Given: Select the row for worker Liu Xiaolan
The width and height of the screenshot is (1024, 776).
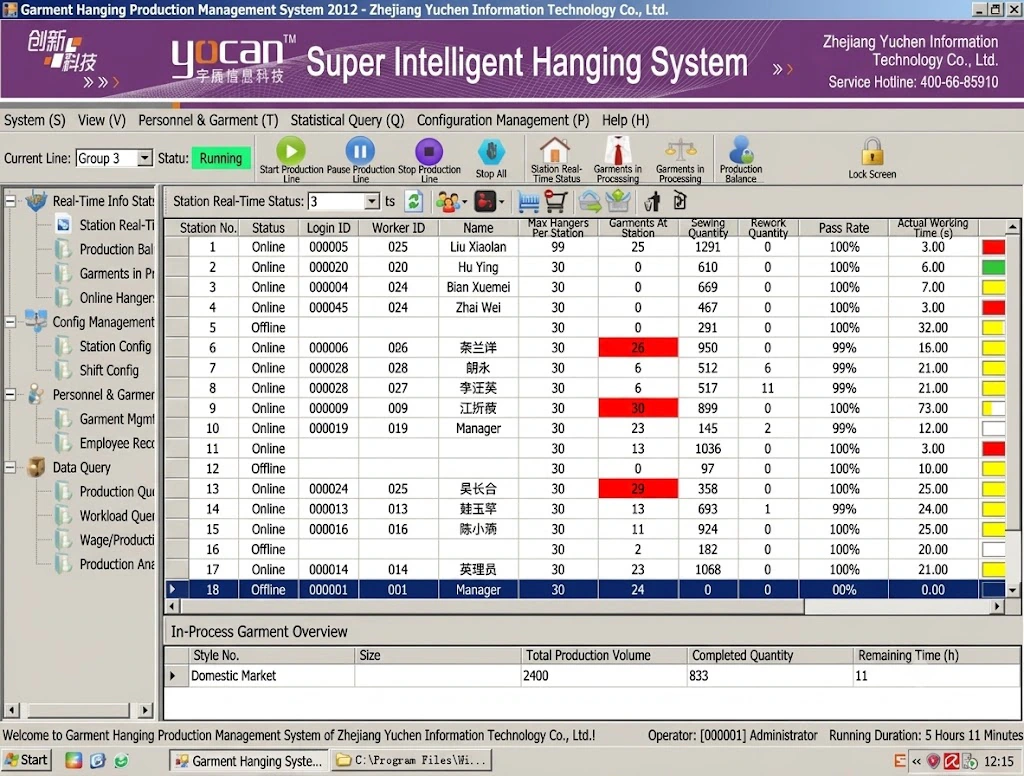Looking at the screenshot, I should coord(584,247).
